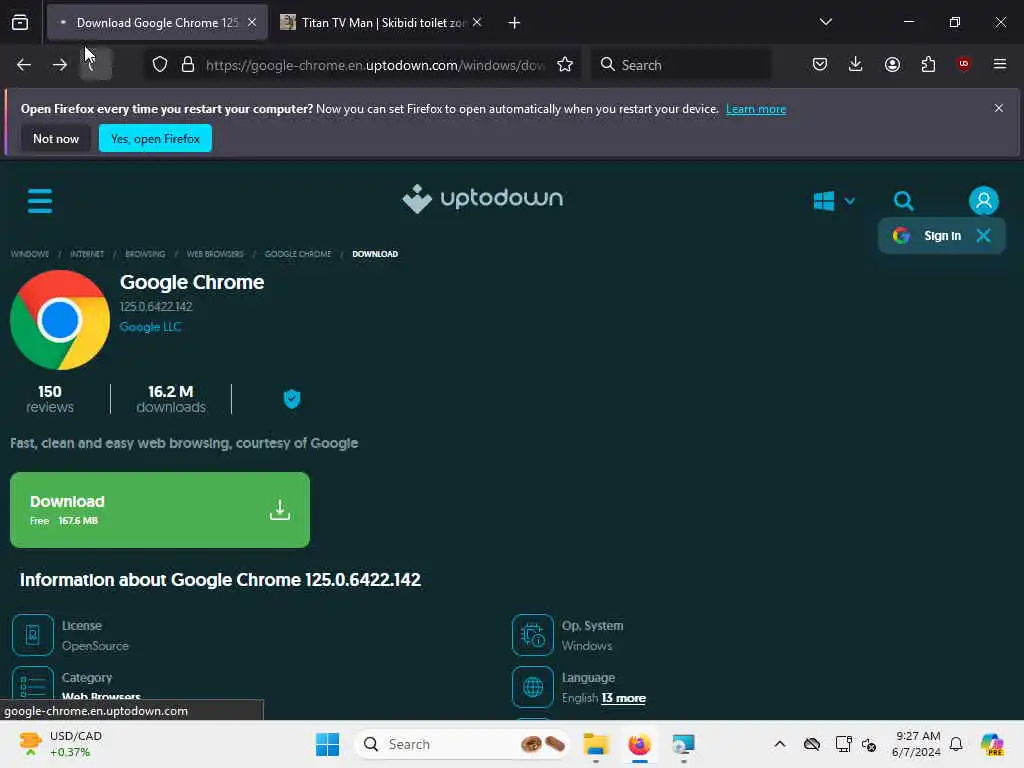Click the 16.2 M downloads count

pyautogui.click(x=171, y=399)
